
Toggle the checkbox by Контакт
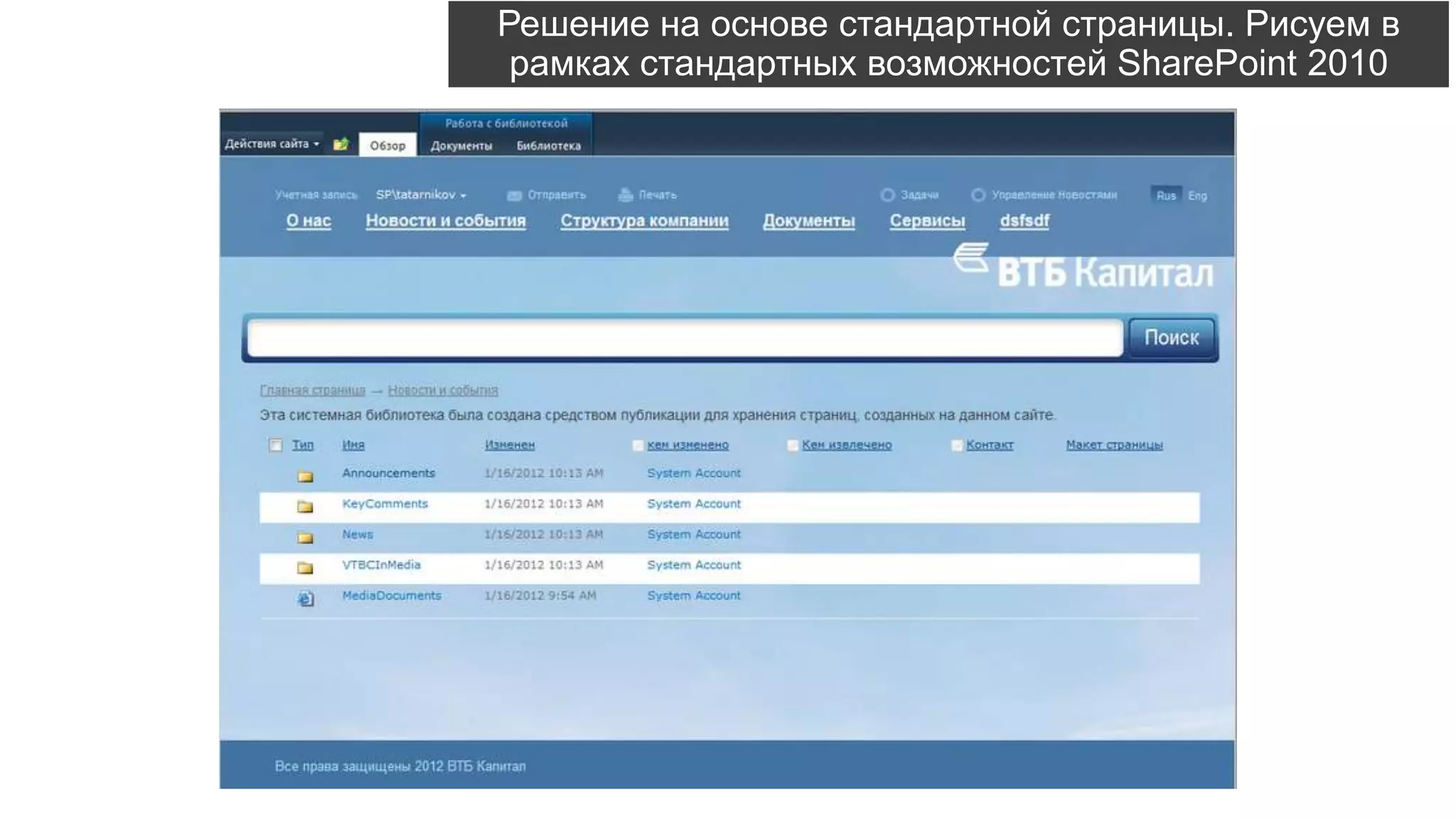click(957, 445)
